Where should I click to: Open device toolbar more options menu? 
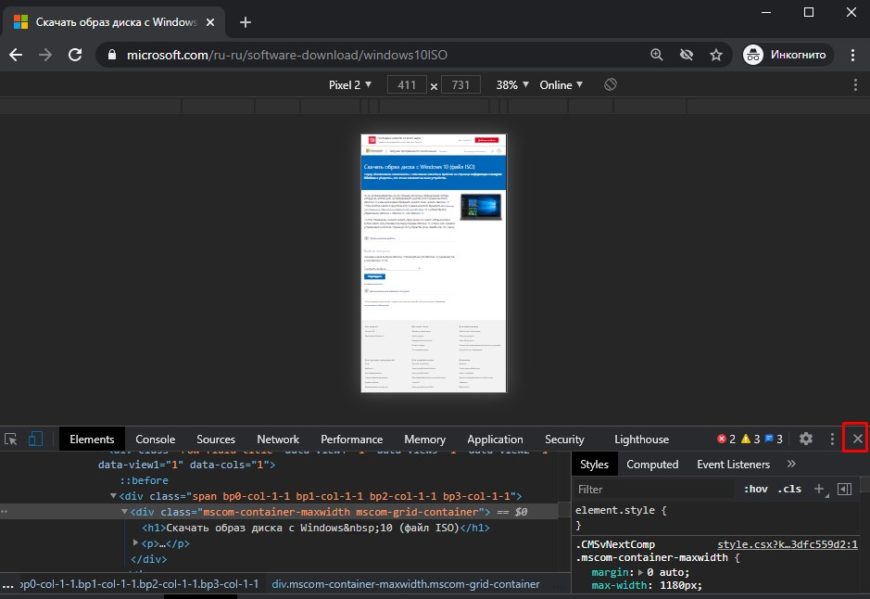(856, 84)
